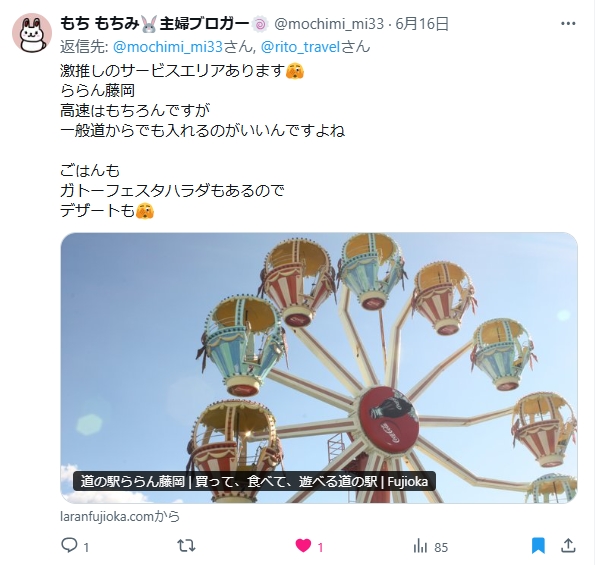Image resolution: width=595 pixels, height=565 pixels.
Task: Click the 道の駅ららん藤岡 card title overlay
Action: 254,482
